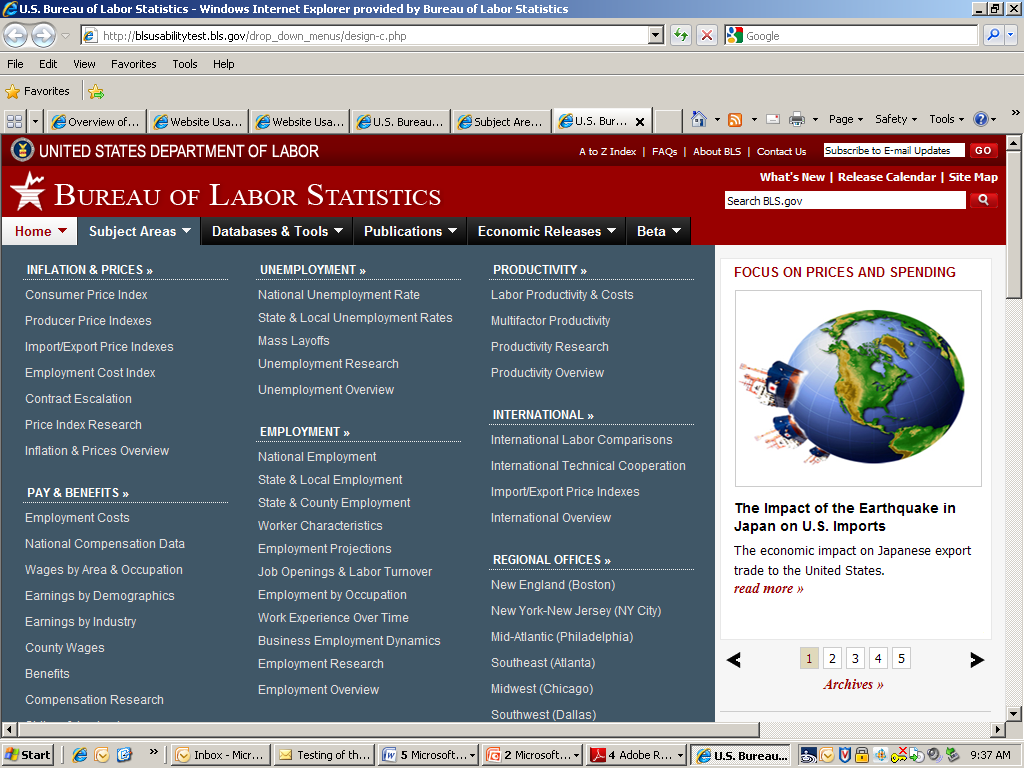Click Internet Explorer icon in Quick Launch
The width and height of the screenshot is (1024, 768).
point(80,755)
